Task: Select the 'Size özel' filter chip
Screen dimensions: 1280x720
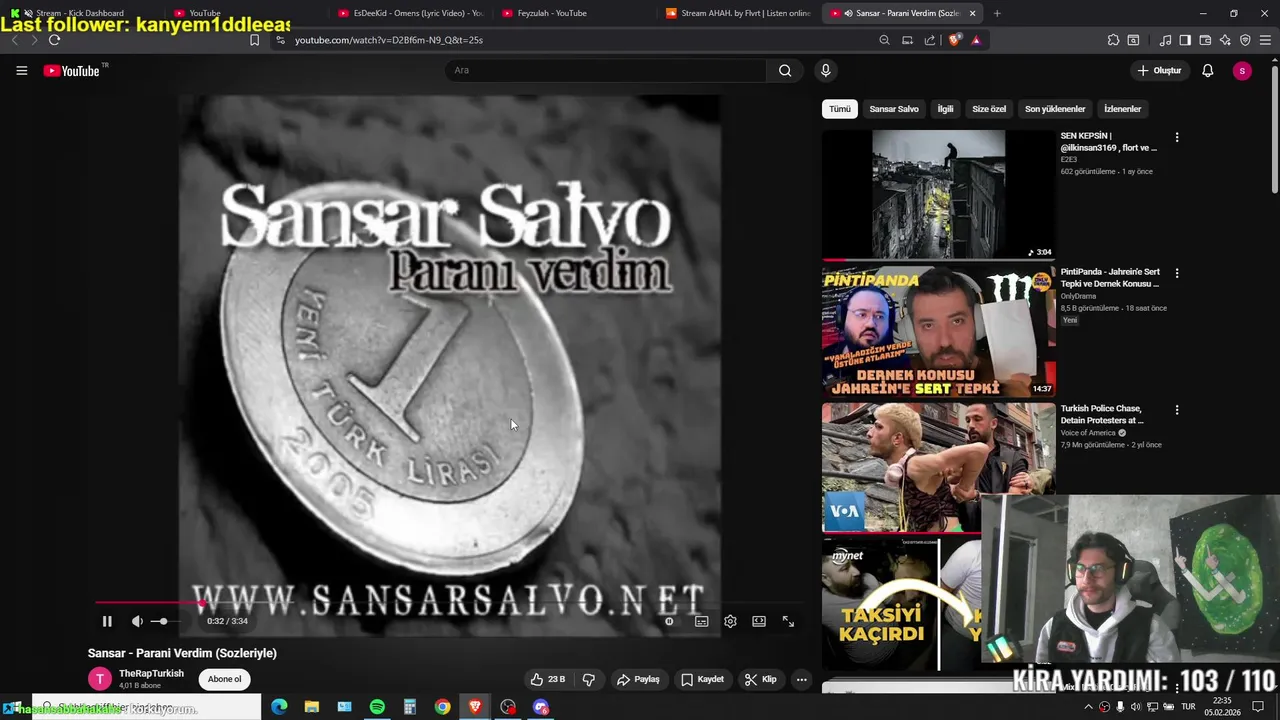Action: pyautogui.click(x=989, y=109)
